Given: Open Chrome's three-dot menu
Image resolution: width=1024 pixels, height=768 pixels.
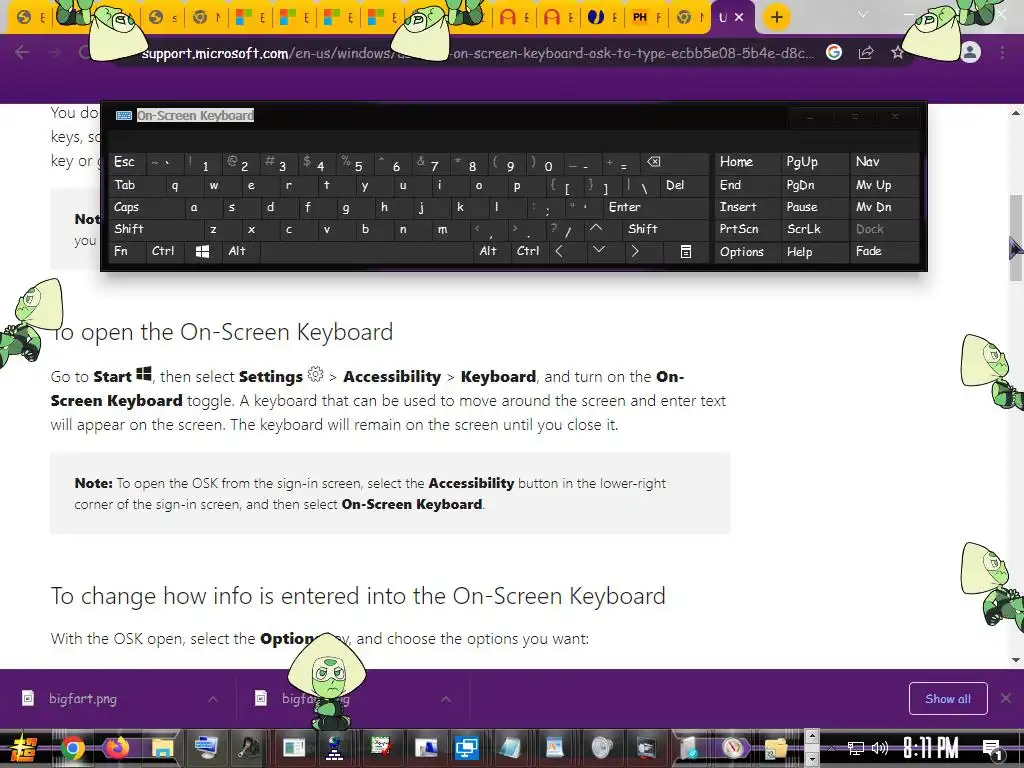Looking at the screenshot, I should (1002, 52).
